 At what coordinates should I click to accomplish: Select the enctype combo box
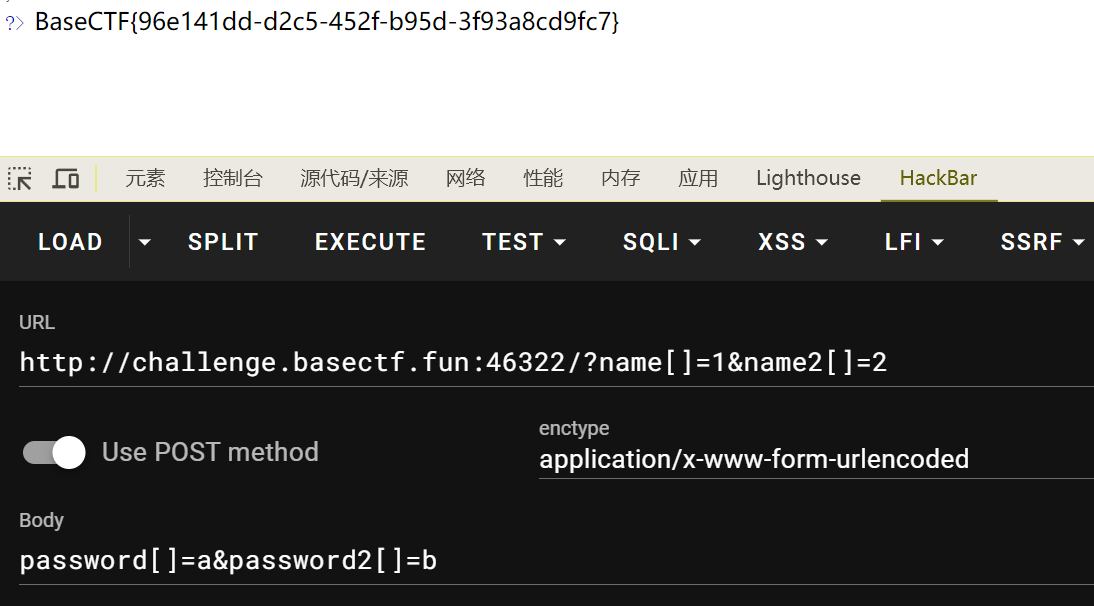pyautogui.click(x=810, y=459)
